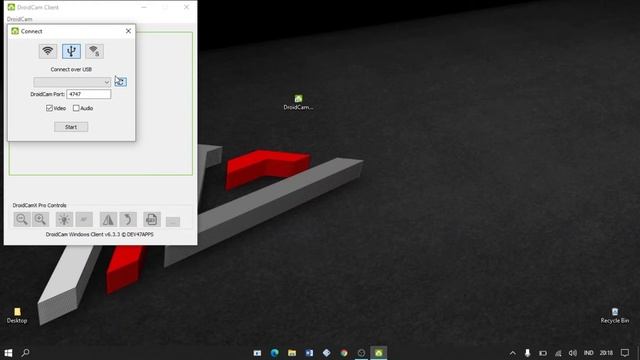The image size is (640, 360).
Task: Open File Explorer from the taskbar
Action: pyautogui.click(x=292, y=353)
